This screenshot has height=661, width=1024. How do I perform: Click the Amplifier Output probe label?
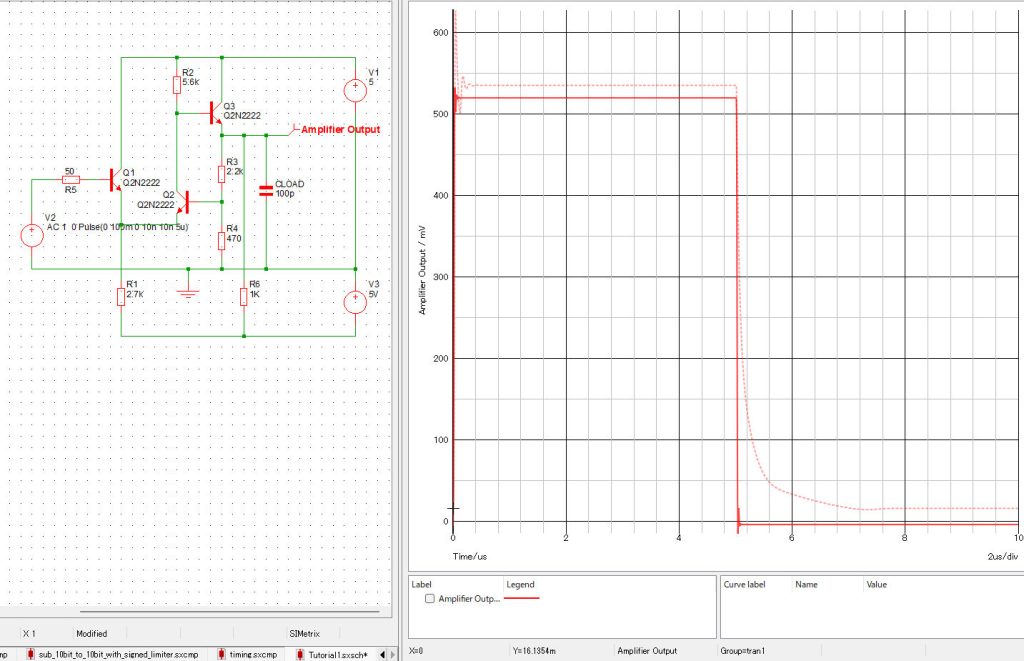(x=340, y=130)
